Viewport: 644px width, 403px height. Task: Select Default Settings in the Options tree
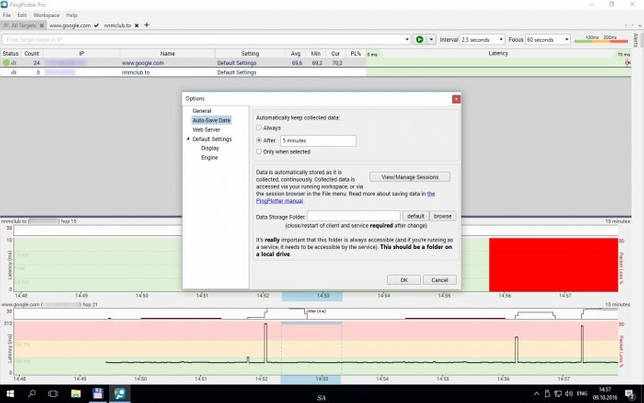coord(212,139)
